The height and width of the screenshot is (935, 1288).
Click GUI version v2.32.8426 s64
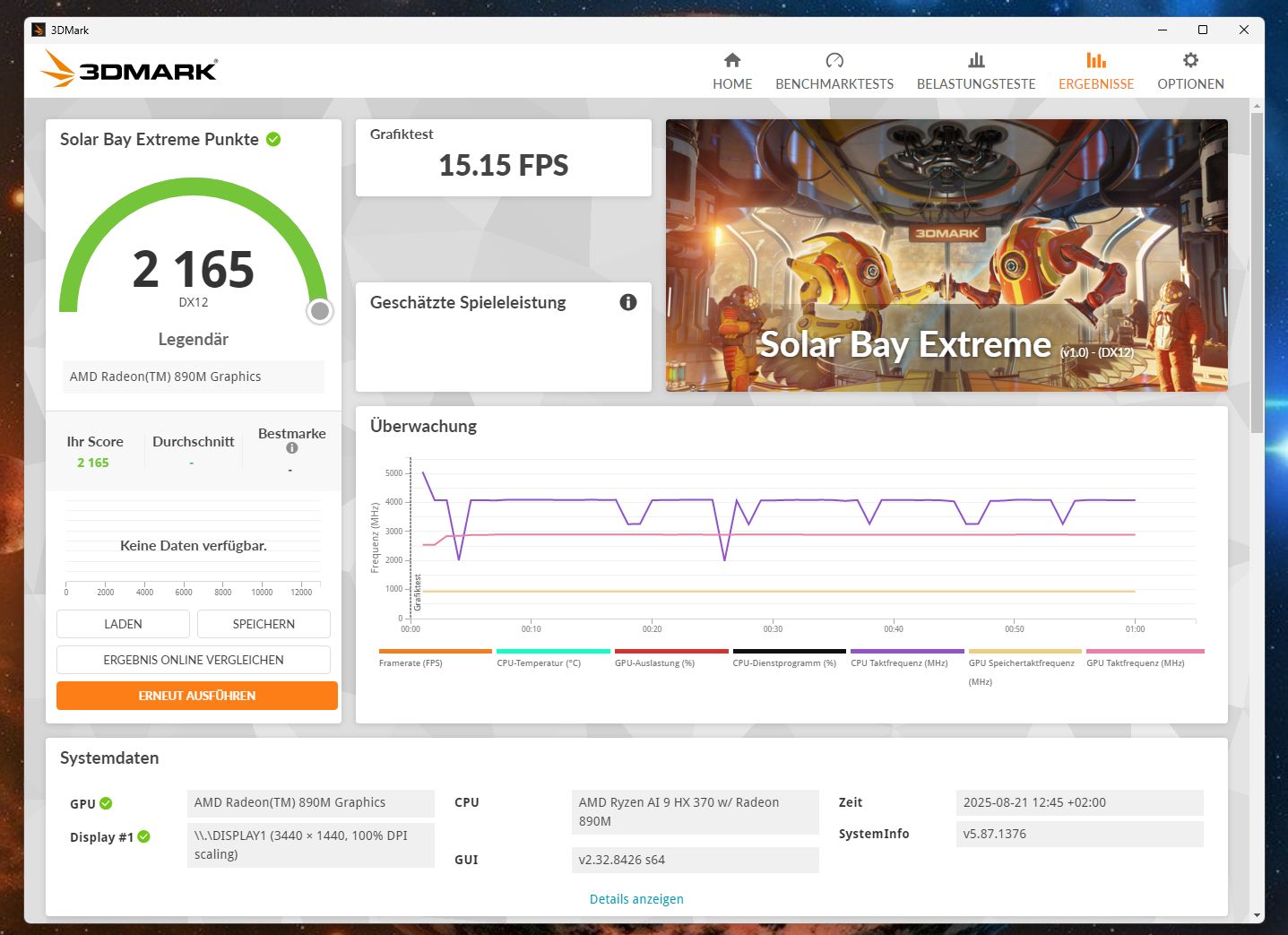tap(696, 860)
